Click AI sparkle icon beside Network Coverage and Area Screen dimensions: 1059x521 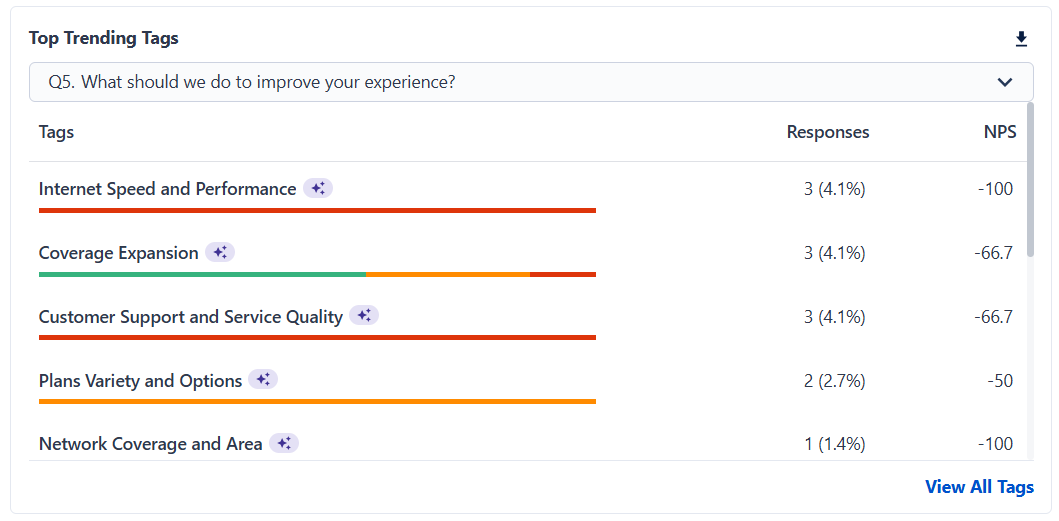tap(284, 443)
